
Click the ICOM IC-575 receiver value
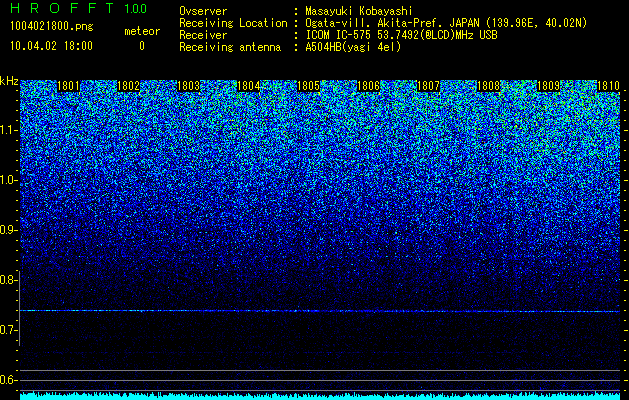pyautogui.click(x=401, y=35)
